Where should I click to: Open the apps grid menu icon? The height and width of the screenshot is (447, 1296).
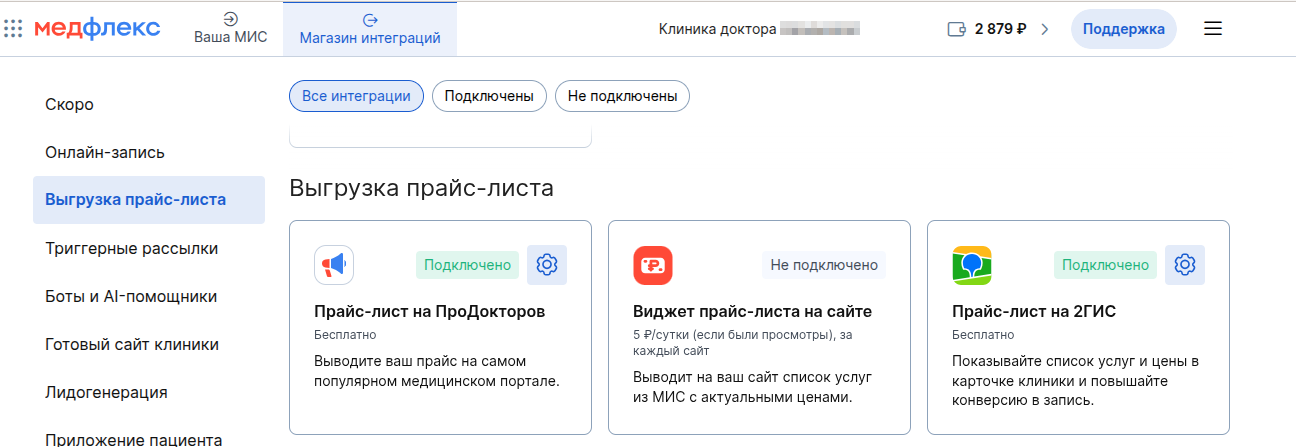[x=13, y=29]
